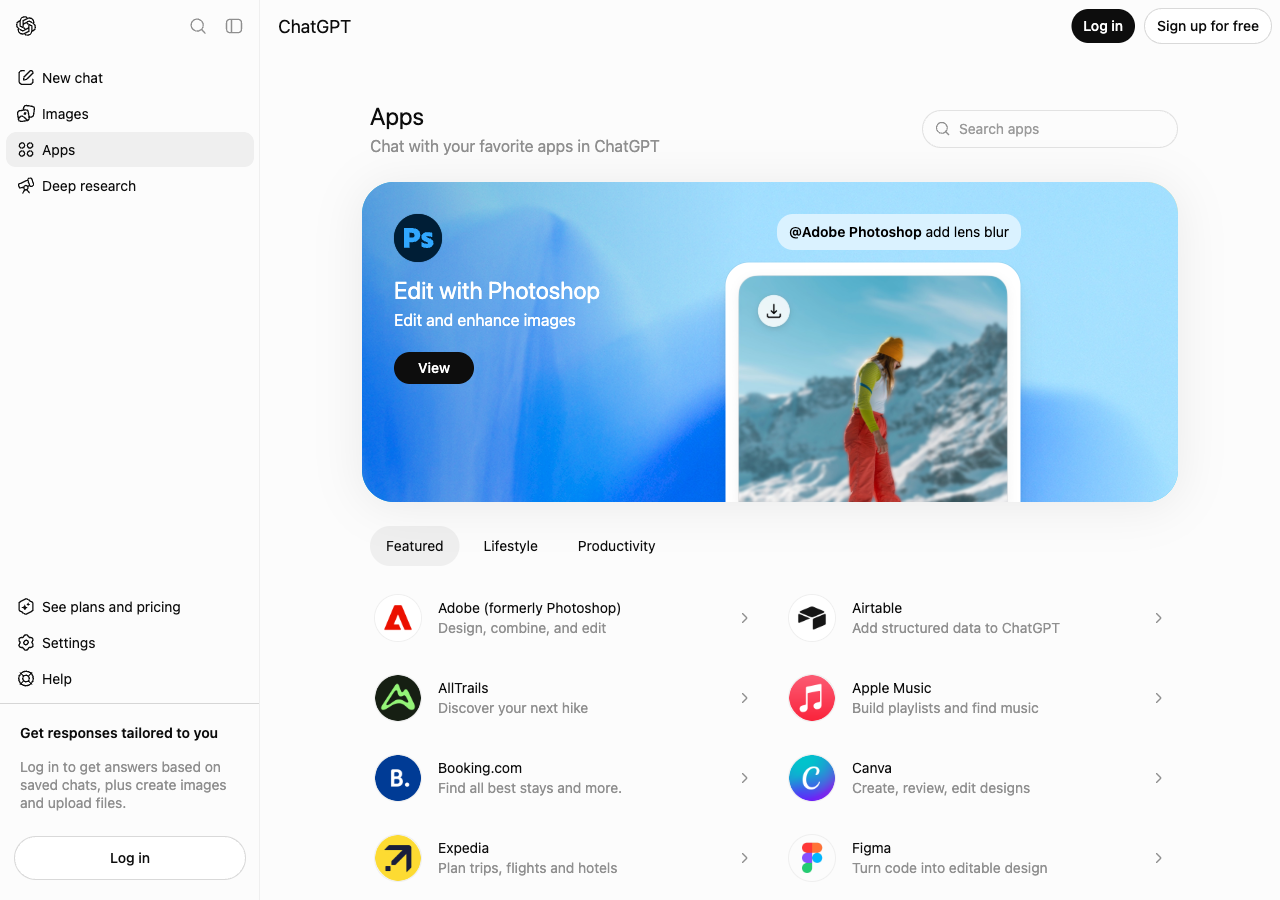Expand the Booking.com row chevron
This screenshot has height=900, width=1280.
[744, 778]
